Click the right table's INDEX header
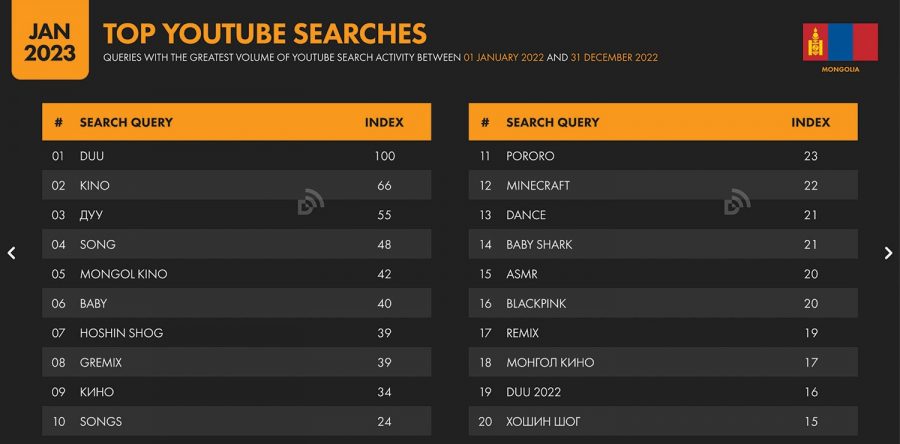Viewport: 900px width, 444px height. (x=810, y=122)
